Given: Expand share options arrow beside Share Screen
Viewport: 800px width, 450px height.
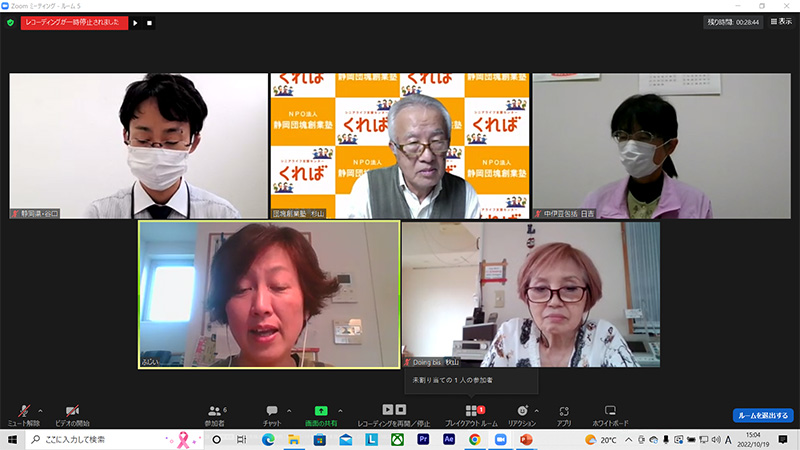Looking at the screenshot, I should click(340, 409).
